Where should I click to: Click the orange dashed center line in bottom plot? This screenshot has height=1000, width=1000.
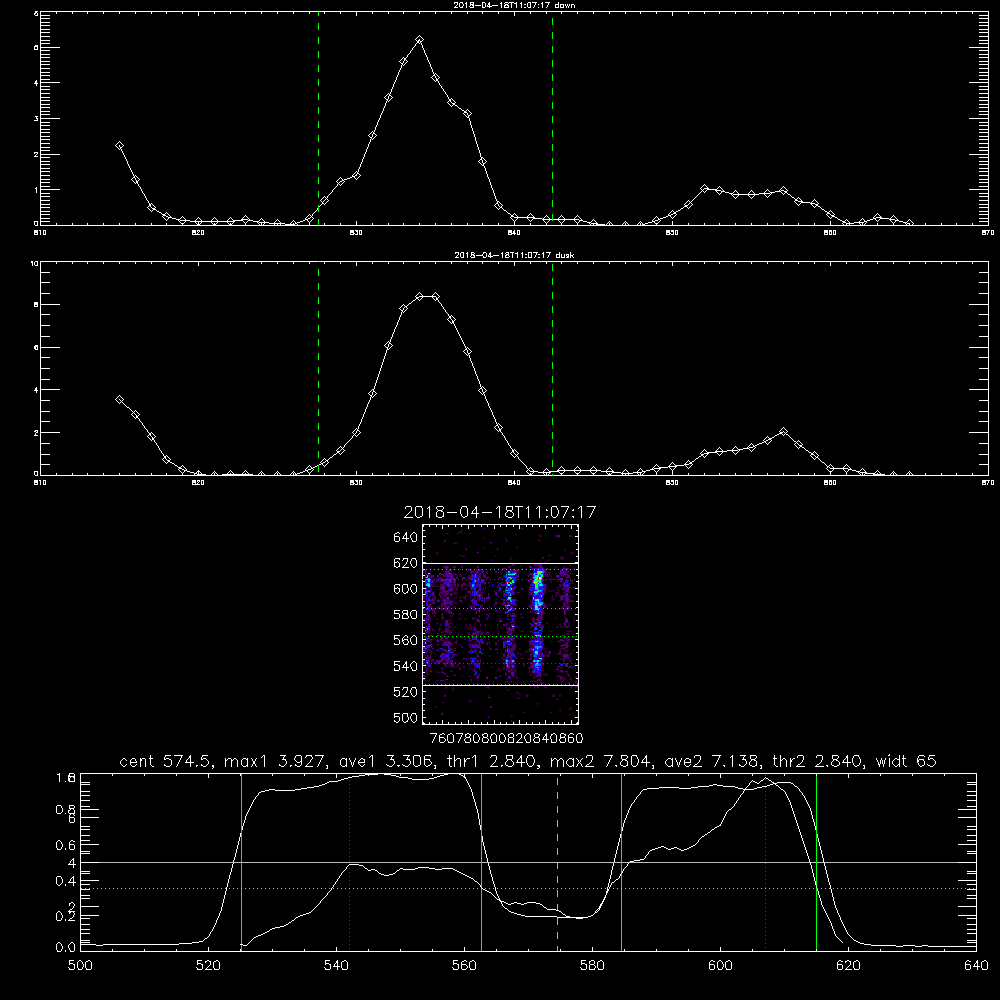[x=557, y=862]
